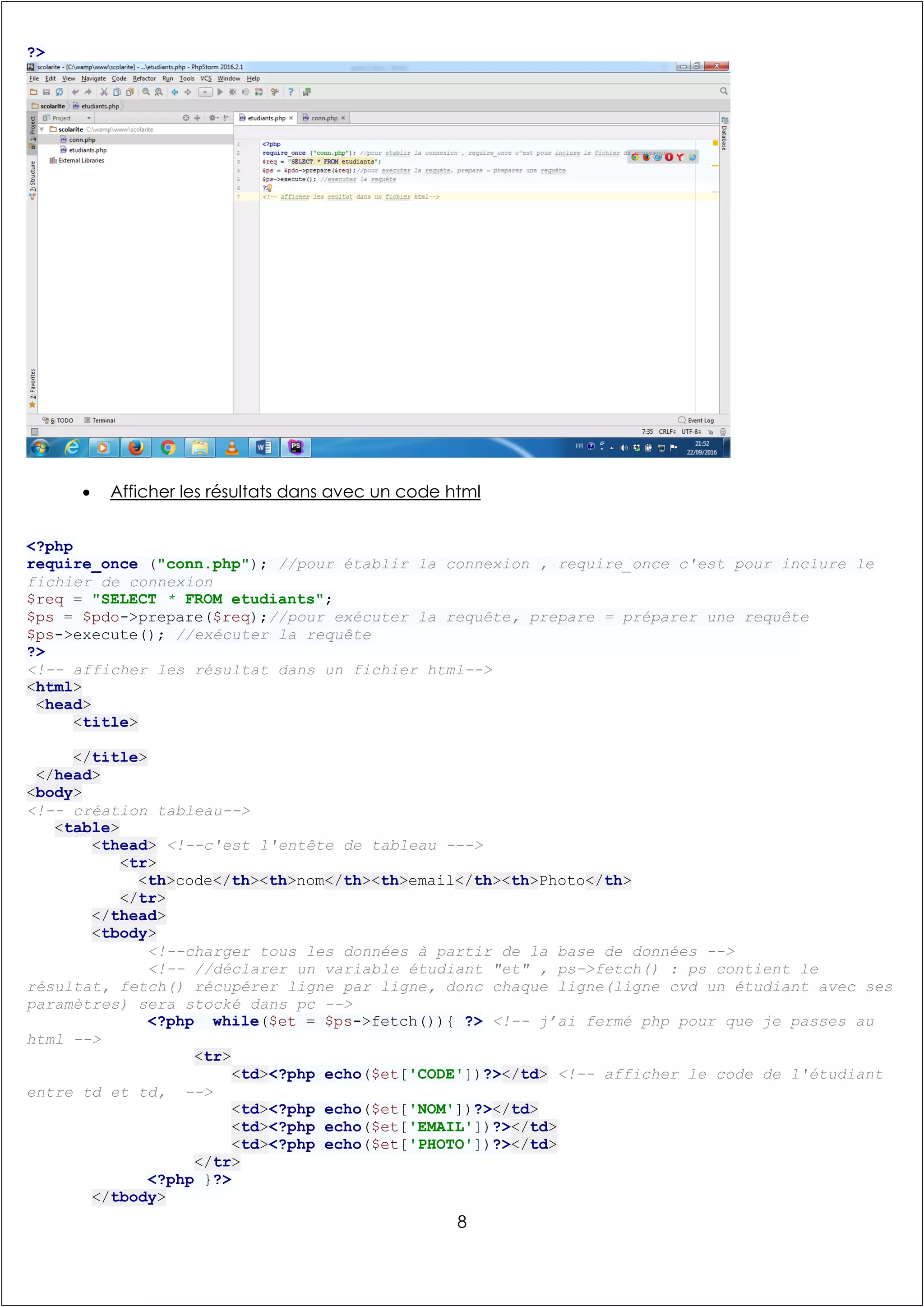Viewport: 924px width, 1307px height.
Task: Click the Debug bug icon
Action: (233, 92)
